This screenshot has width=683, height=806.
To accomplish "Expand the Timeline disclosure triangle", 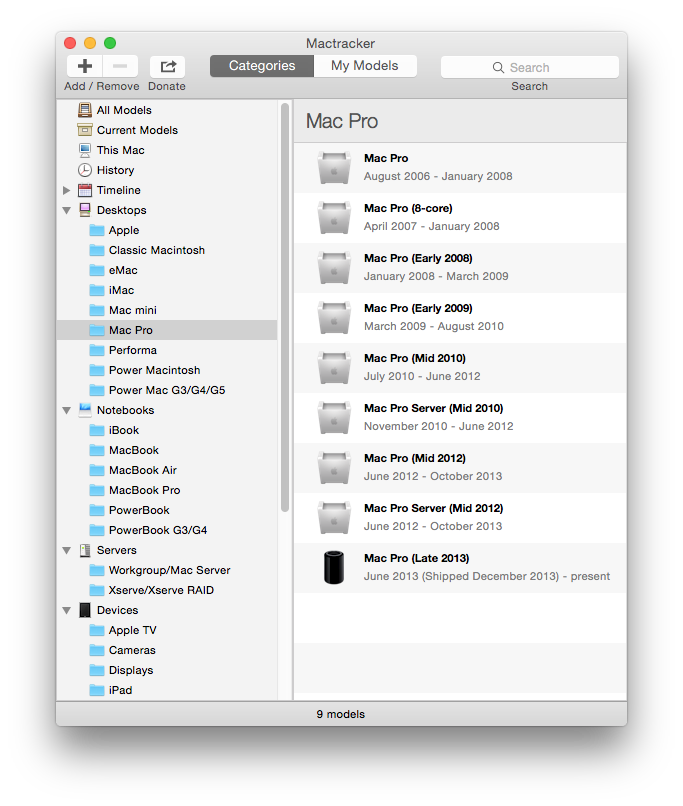I will [x=67, y=190].
